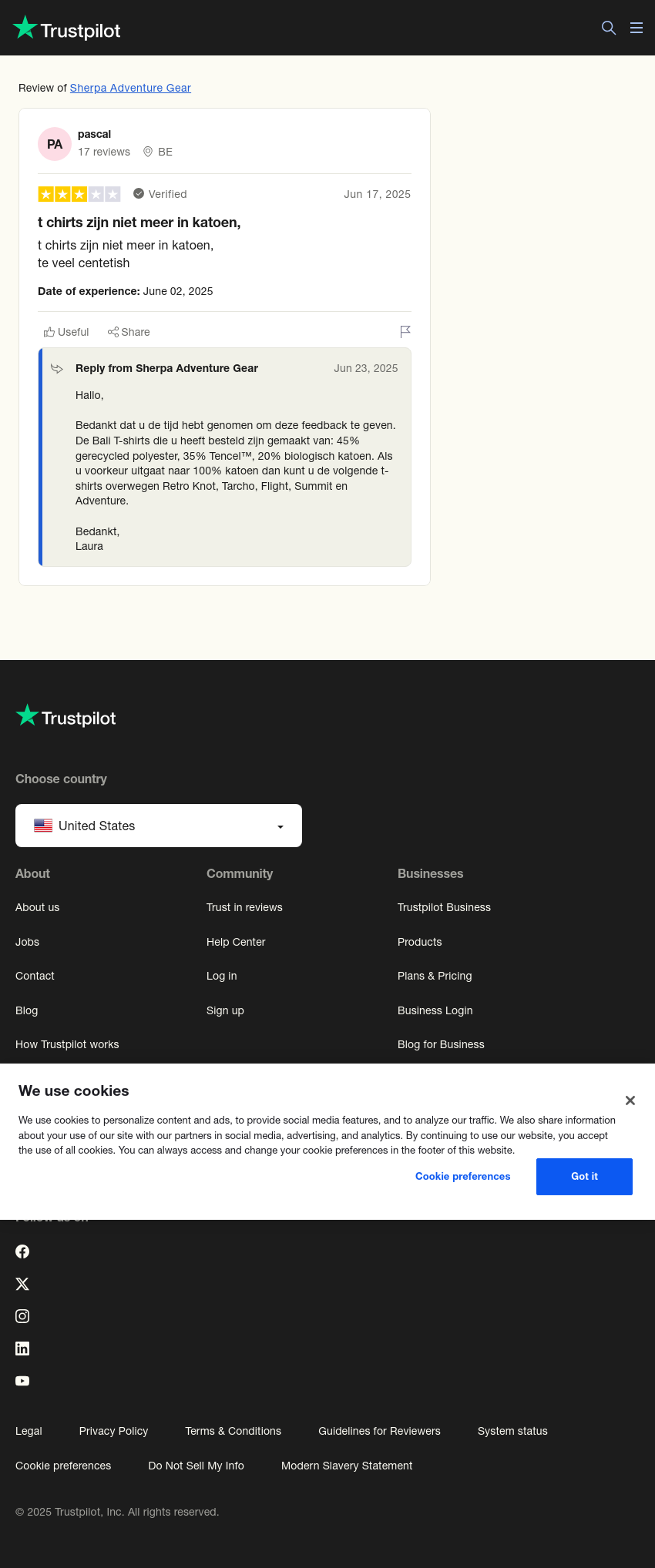Viewport: 655px width, 1568px height.
Task: Open Trustpilot Business link
Action: (x=444, y=907)
